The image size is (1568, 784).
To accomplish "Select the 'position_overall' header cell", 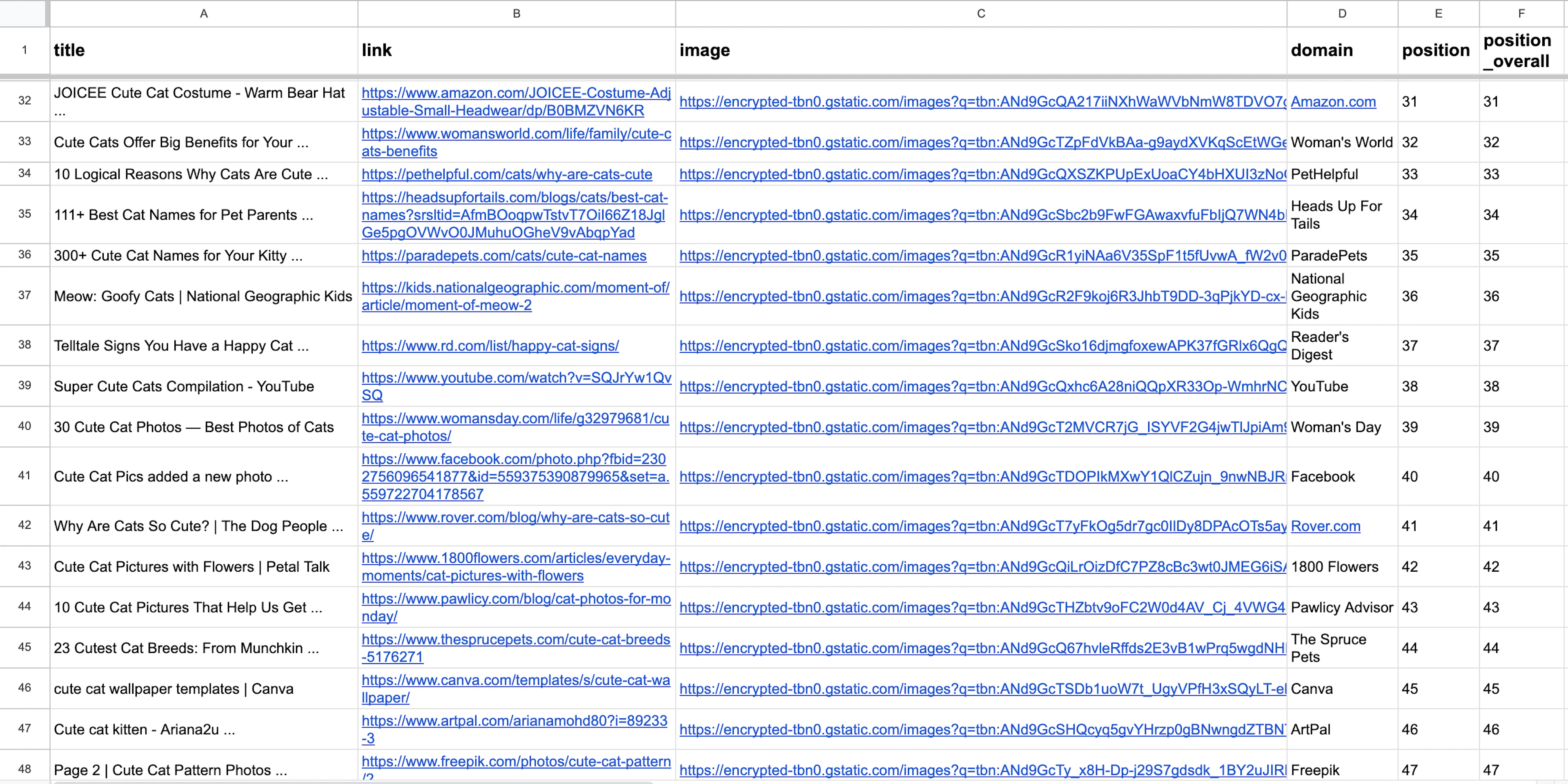I will (1521, 50).
